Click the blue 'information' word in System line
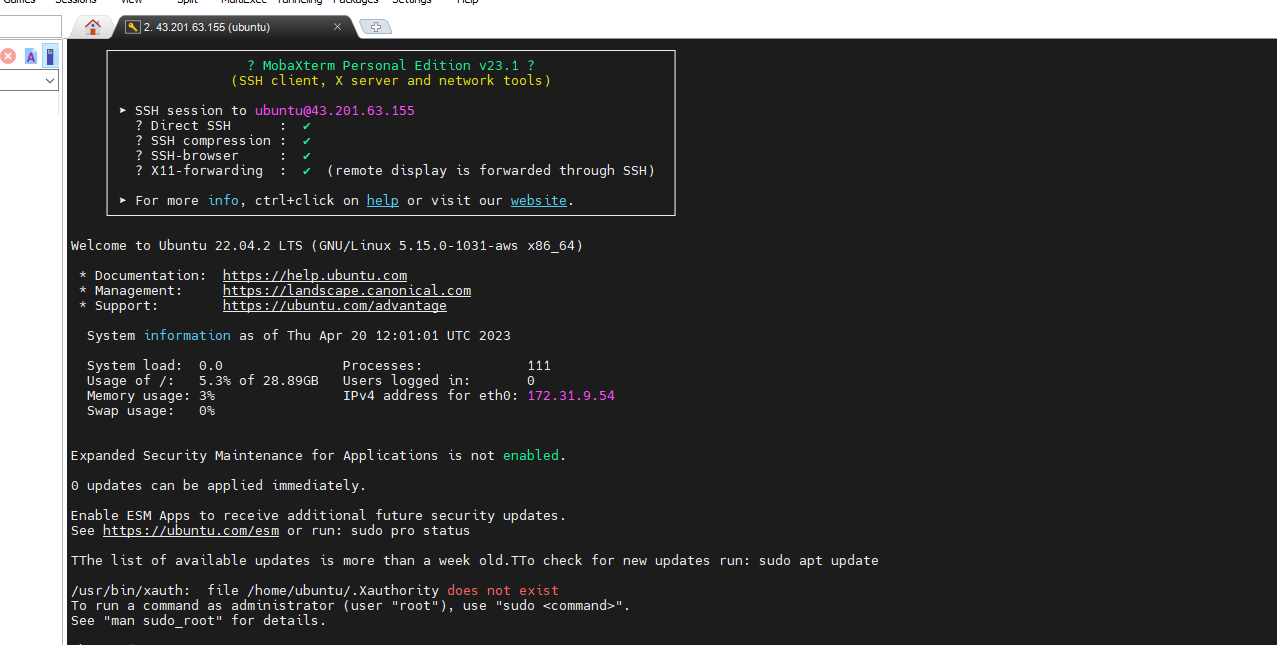1277x645 pixels. pos(187,335)
